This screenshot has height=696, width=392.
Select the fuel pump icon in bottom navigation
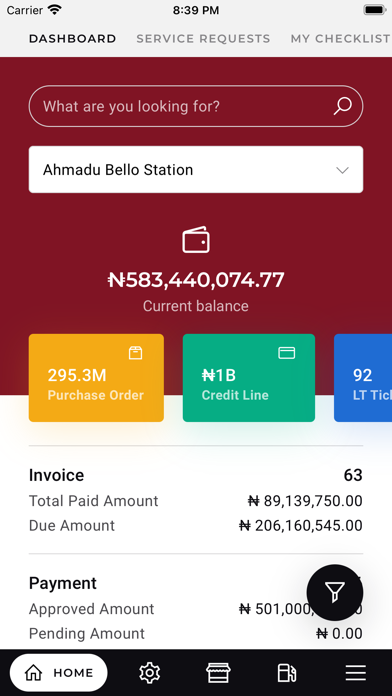(x=287, y=673)
